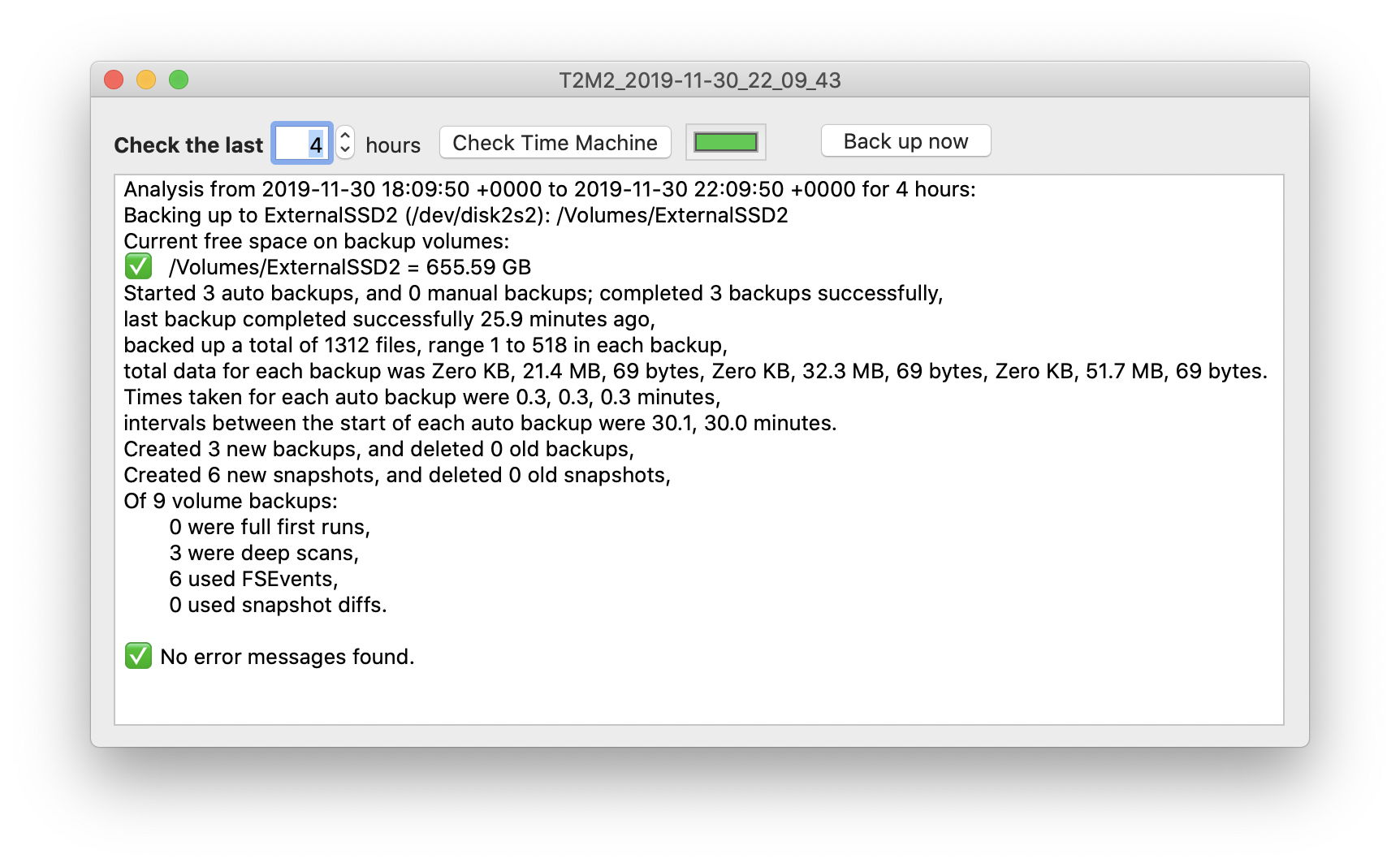Viewport: 1400px width, 867px height.
Task: Click the green checkmark beside /Volumes/ExternalSSD2
Action: pyautogui.click(x=138, y=266)
